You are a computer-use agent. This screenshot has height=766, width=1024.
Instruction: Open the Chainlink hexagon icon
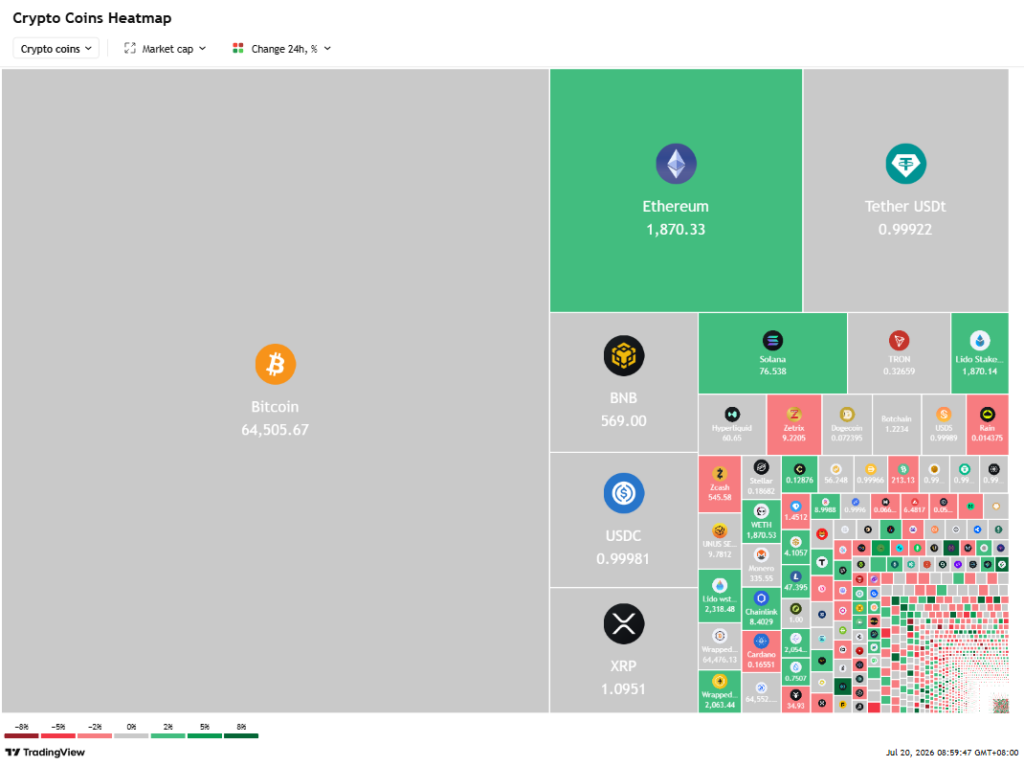(761, 598)
